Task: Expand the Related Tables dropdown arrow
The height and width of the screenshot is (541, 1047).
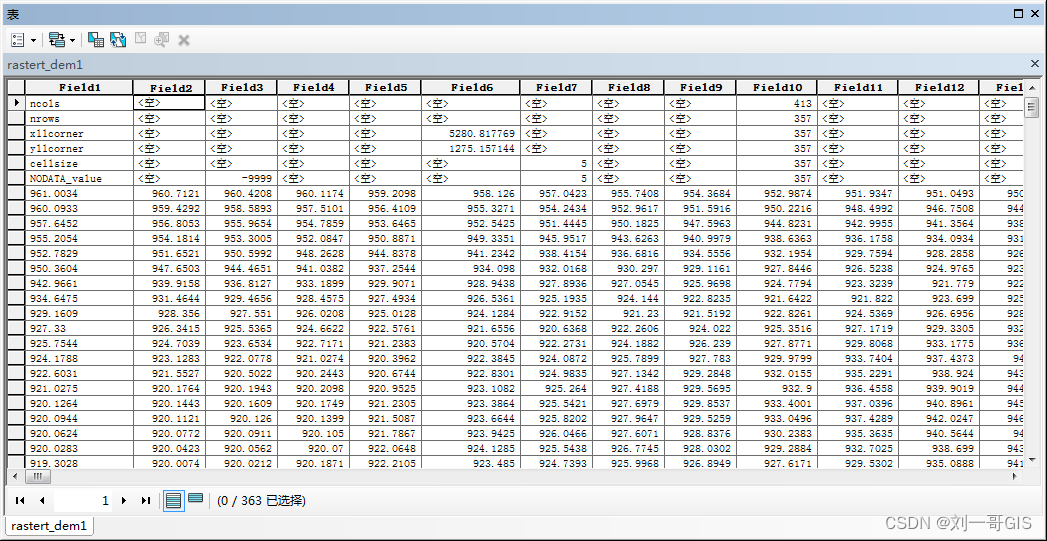Action: tap(72, 41)
